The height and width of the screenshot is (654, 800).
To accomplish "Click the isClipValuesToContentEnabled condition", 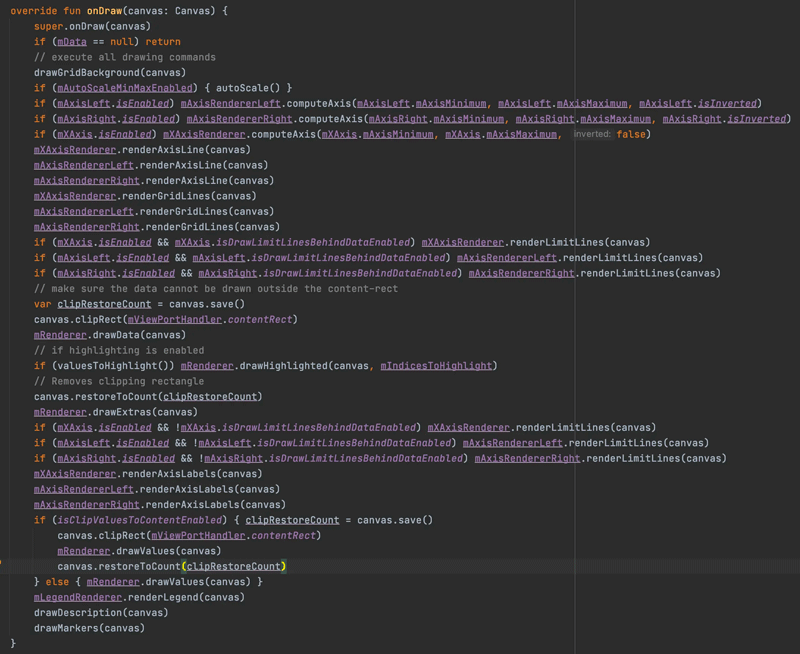I will [x=140, y=520].
